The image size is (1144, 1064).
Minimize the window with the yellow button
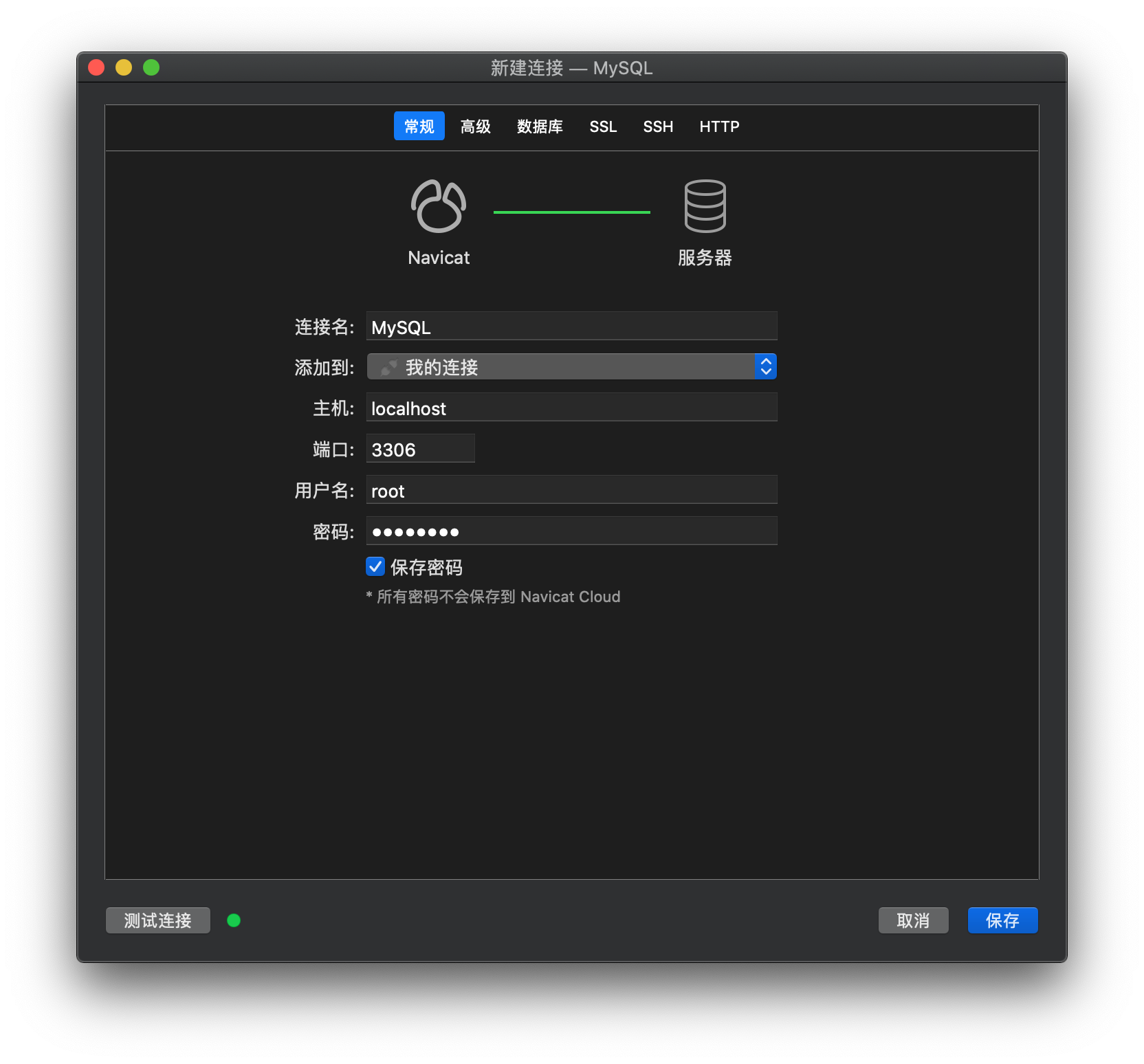[124, 67]
